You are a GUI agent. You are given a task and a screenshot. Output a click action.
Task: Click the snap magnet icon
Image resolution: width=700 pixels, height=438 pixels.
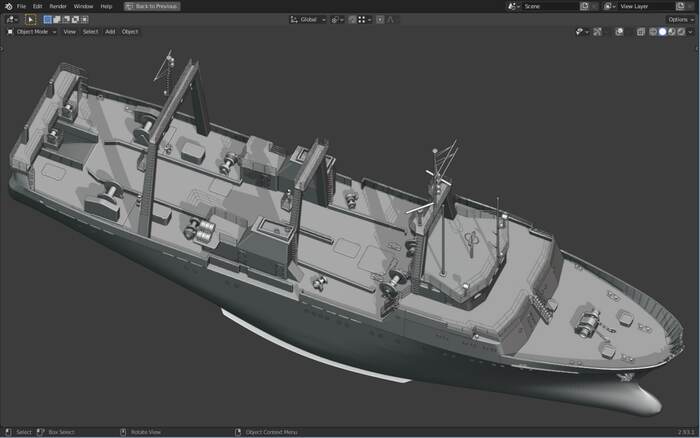[353, 19]
